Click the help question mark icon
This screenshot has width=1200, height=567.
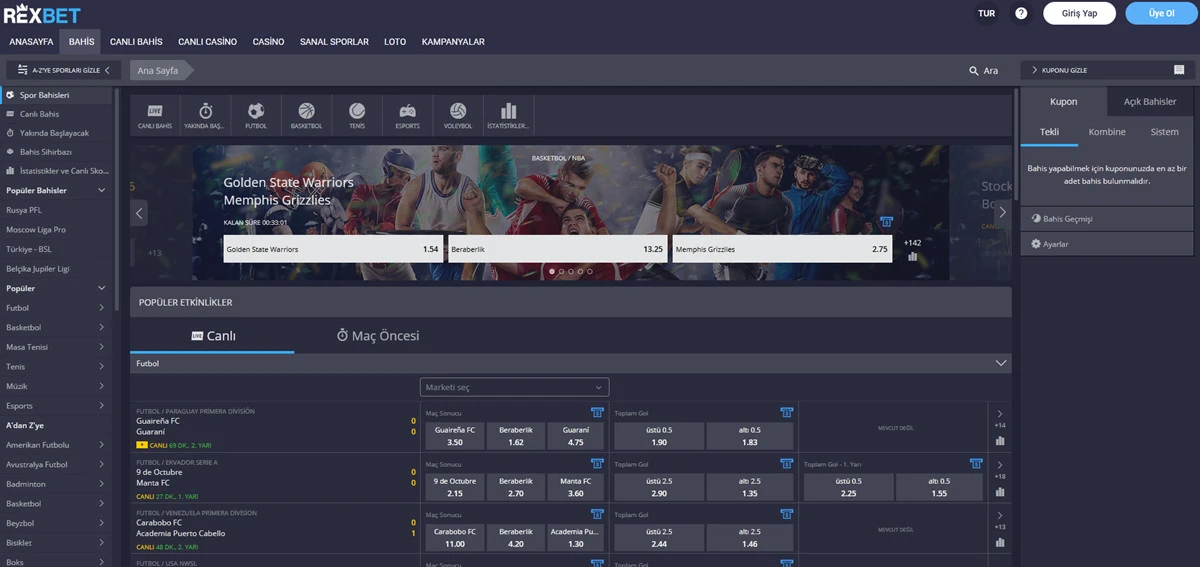1021,13
